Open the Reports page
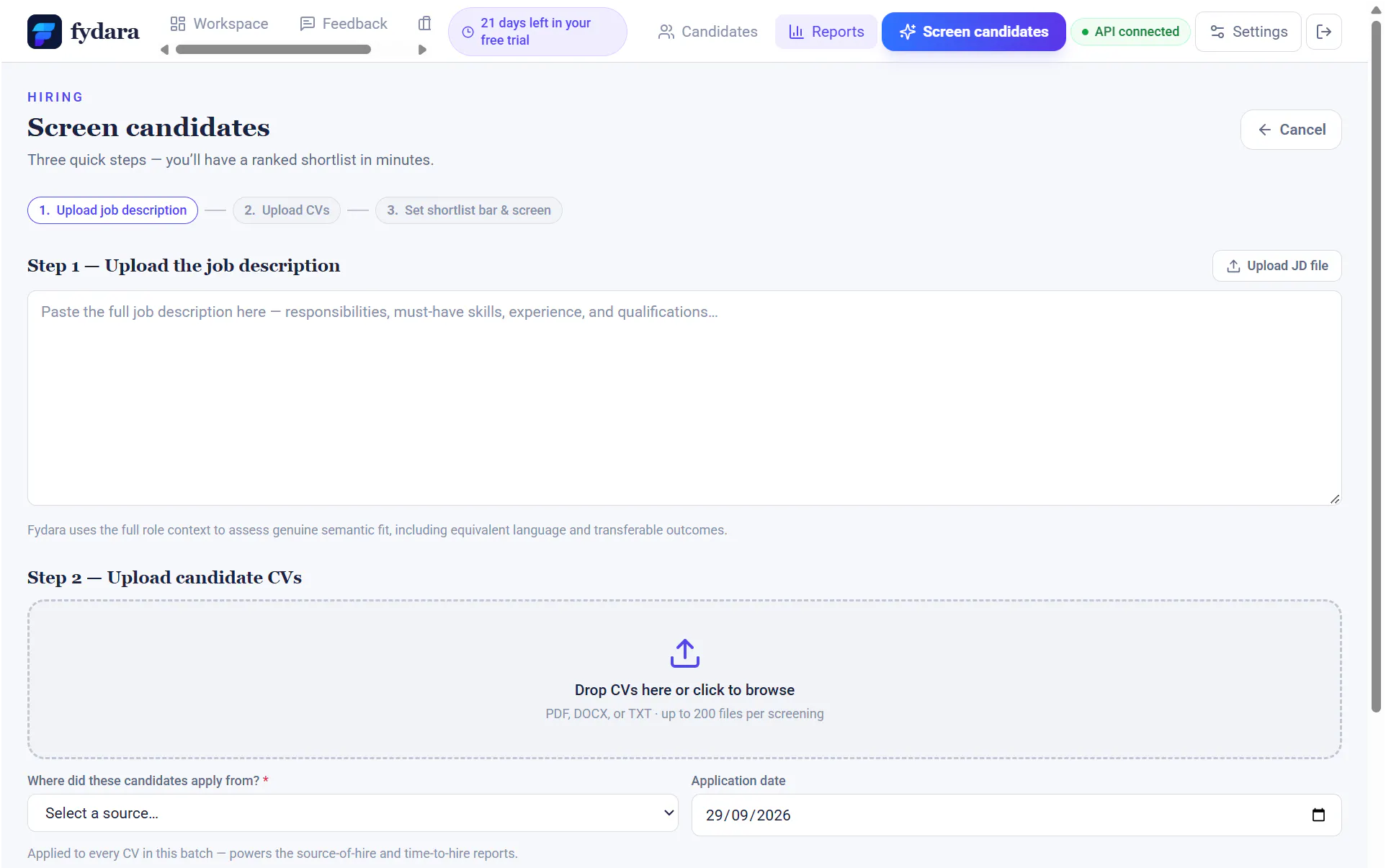This screenshot has width=1386, height=868. (x=826, y=32)
